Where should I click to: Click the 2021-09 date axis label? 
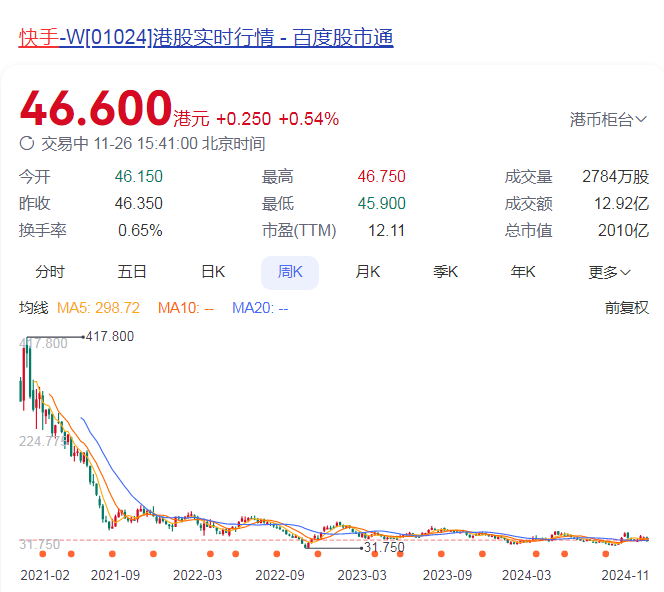pyautogui.click(x=115, y=575)
